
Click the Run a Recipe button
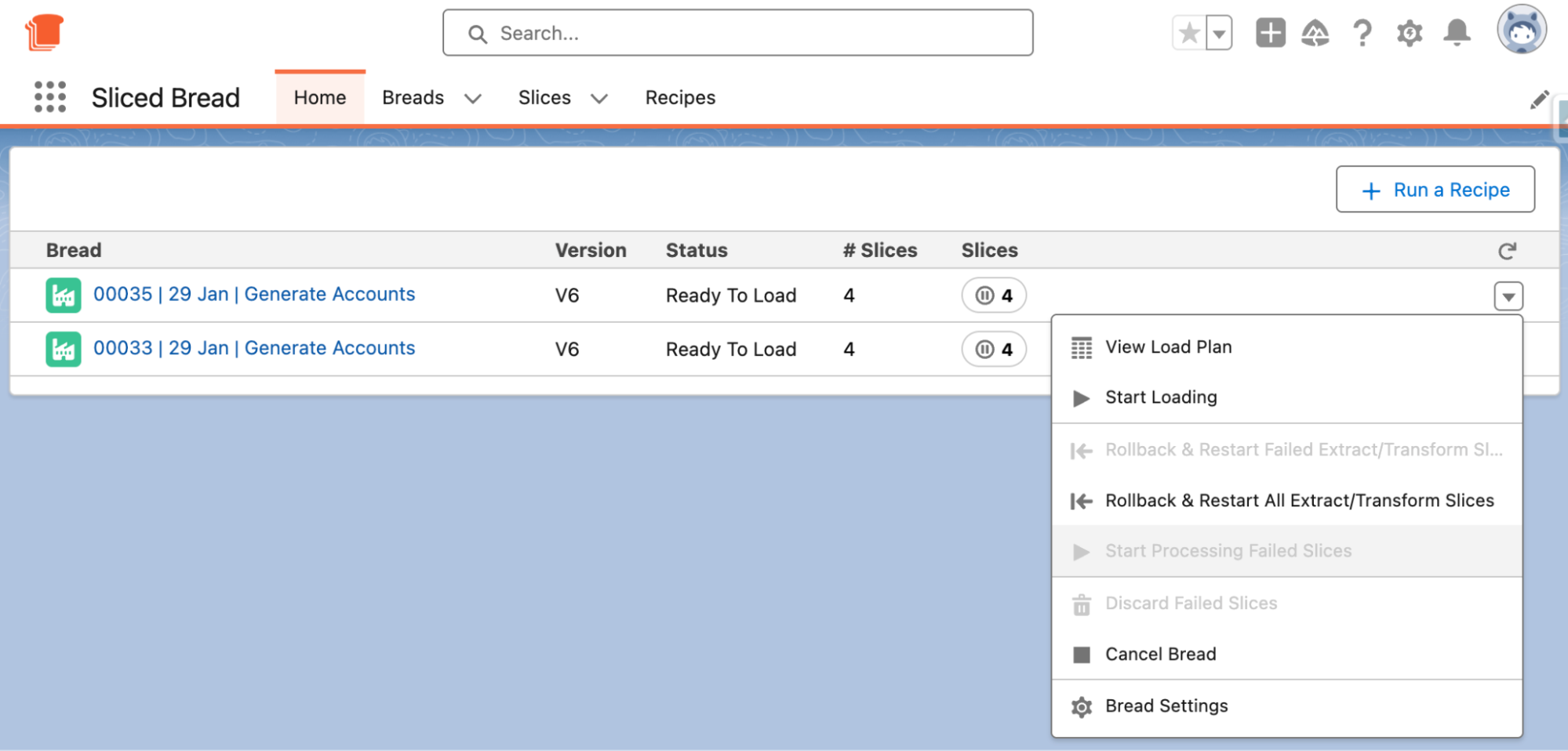pos(1435,190)
